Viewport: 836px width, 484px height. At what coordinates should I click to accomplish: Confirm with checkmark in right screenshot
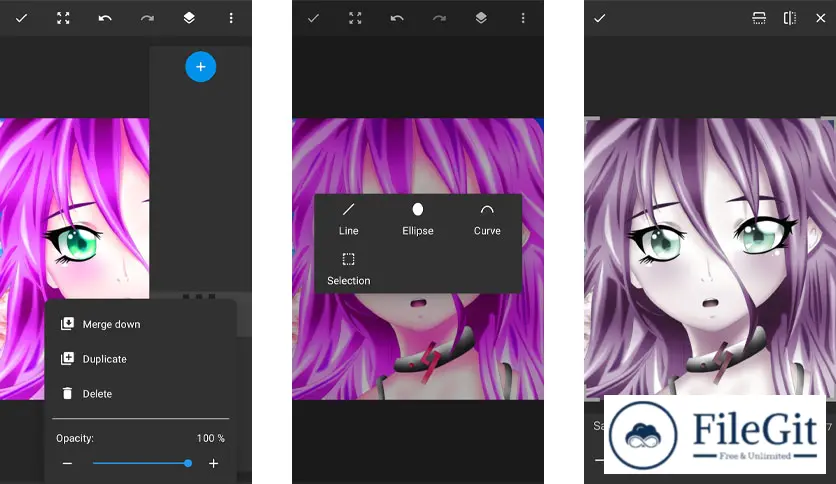click(x=600, y=18)
